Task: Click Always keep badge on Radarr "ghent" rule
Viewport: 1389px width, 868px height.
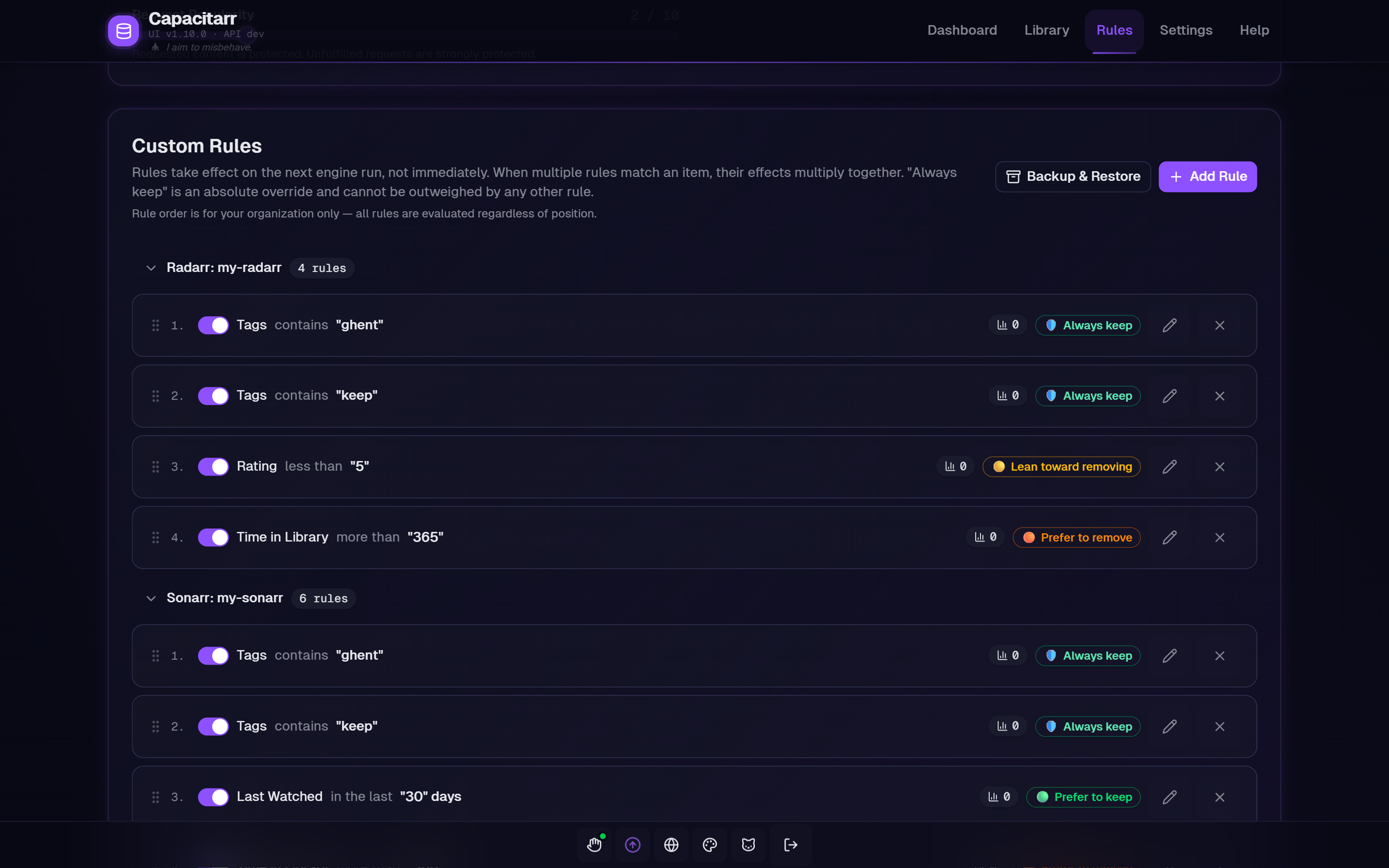Action: point(1088,325)
